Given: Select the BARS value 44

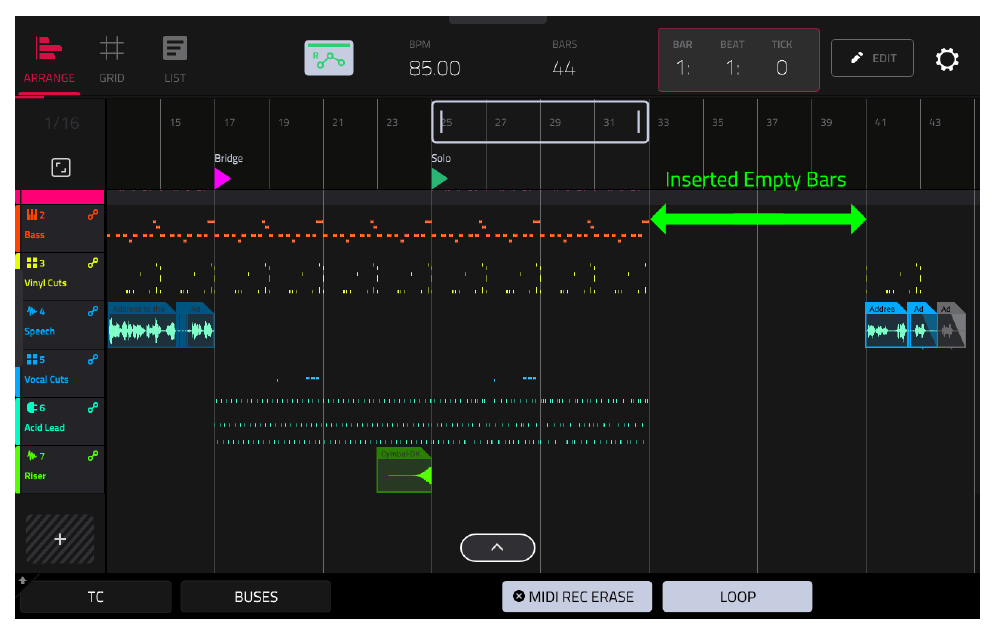Looking at the screenshot, I should pyautogui.click(x=564, y=68).
